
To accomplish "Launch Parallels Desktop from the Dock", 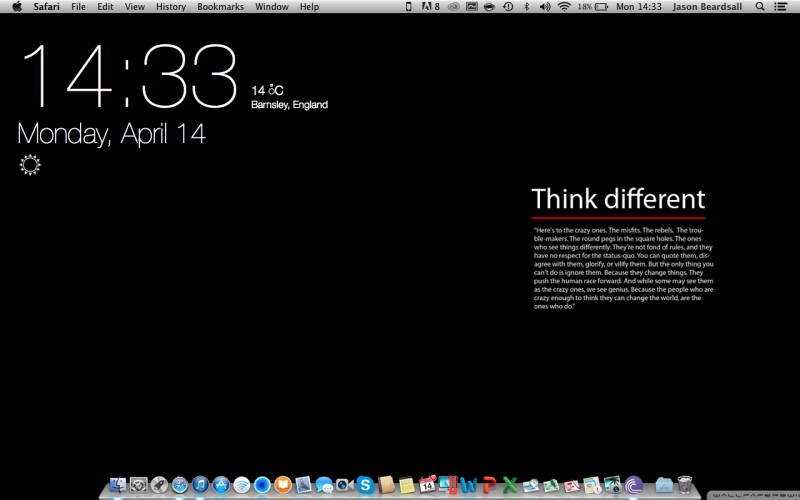I will coord(447,484).
